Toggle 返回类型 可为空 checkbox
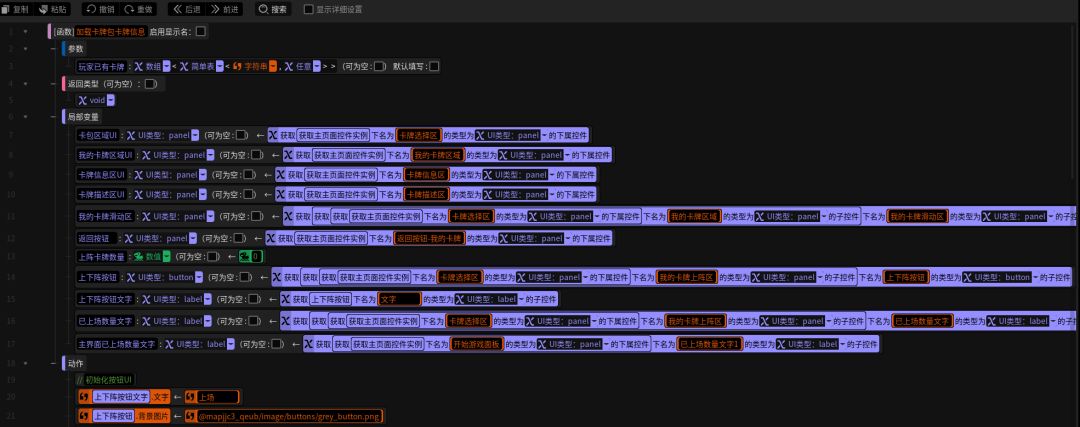 [149, 84]
